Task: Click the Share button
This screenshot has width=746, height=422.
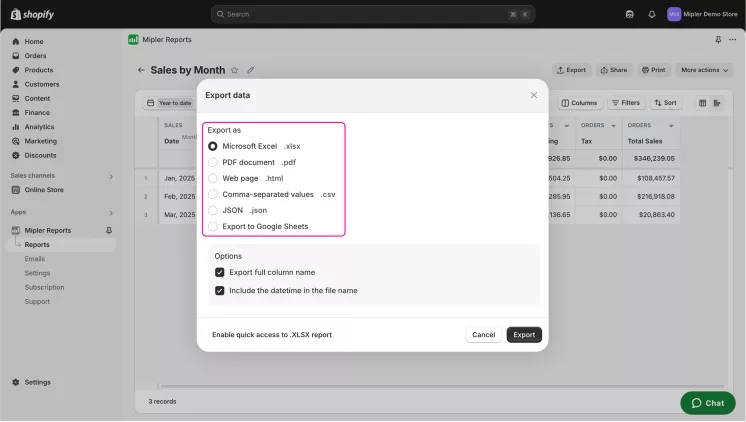Action: point(614,70)
